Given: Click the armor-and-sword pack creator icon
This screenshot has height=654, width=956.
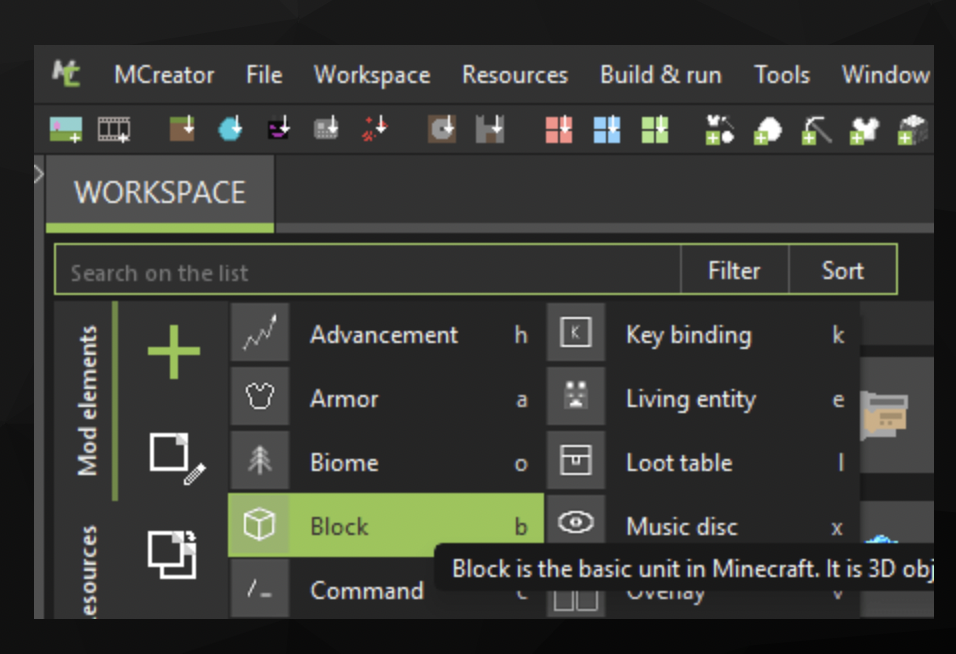Looking at the screenshot, I should (719, 129).
